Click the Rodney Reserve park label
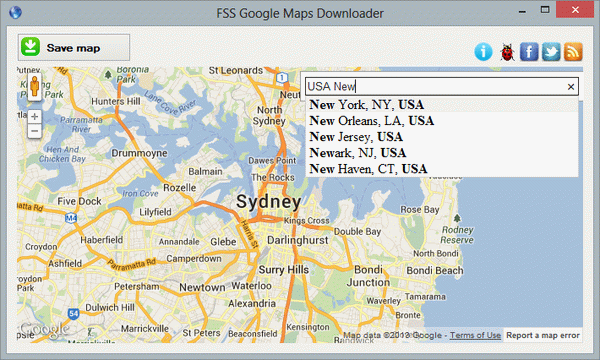The width and height of the screenshot is (600, 360). point(457,235)
